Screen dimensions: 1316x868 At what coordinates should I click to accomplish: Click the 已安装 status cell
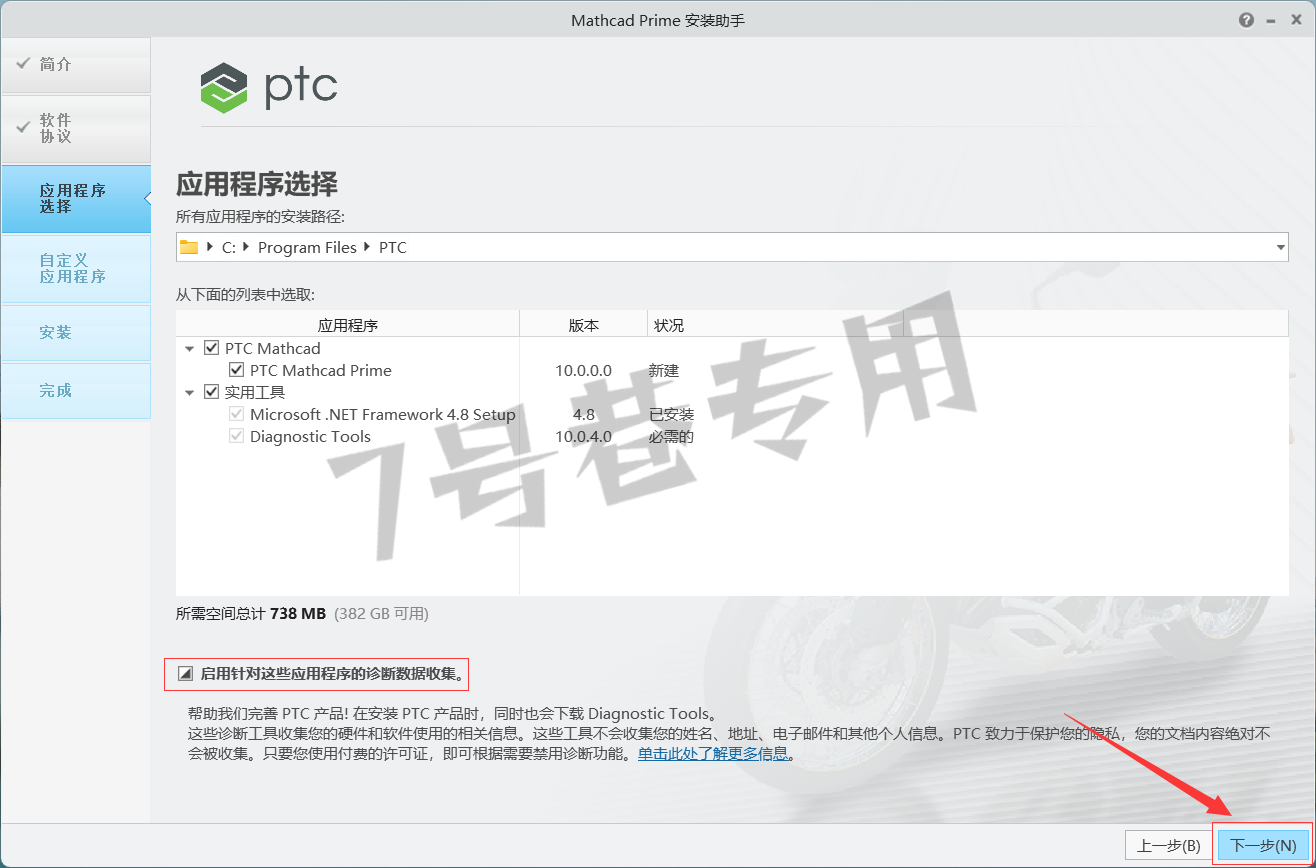[x=672, y=414]
